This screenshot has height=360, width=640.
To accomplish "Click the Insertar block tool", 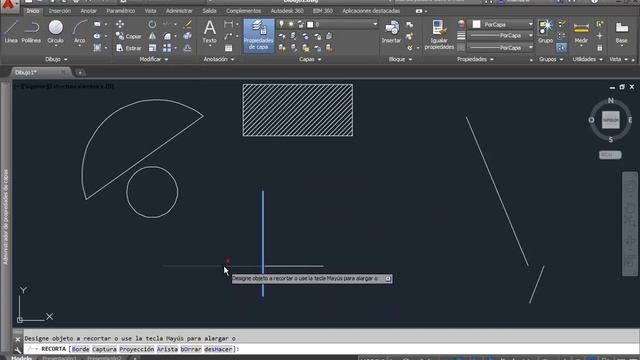I will [391, 31].
